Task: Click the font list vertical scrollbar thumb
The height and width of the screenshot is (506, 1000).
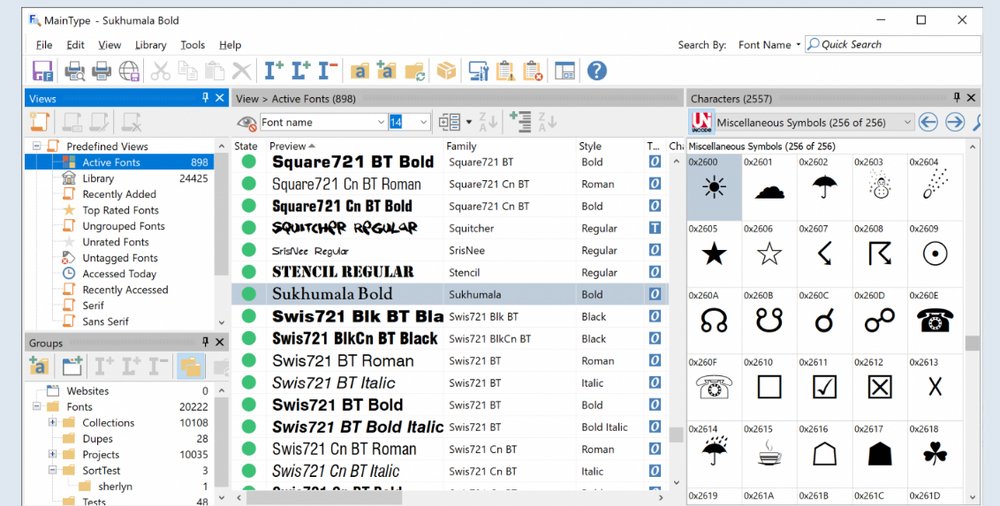Action: pos(676,435)
